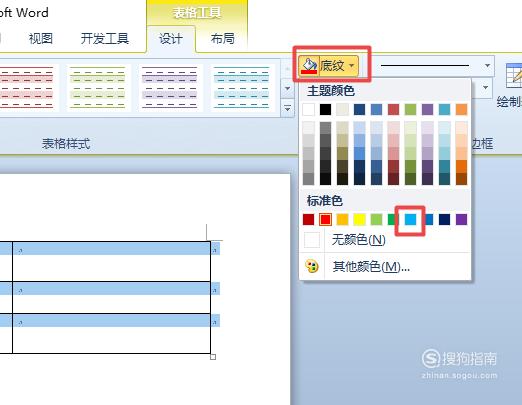Screen dimensions: 522x405
Task: Choose darkest orange shade in theme colors
Action: 461,179
